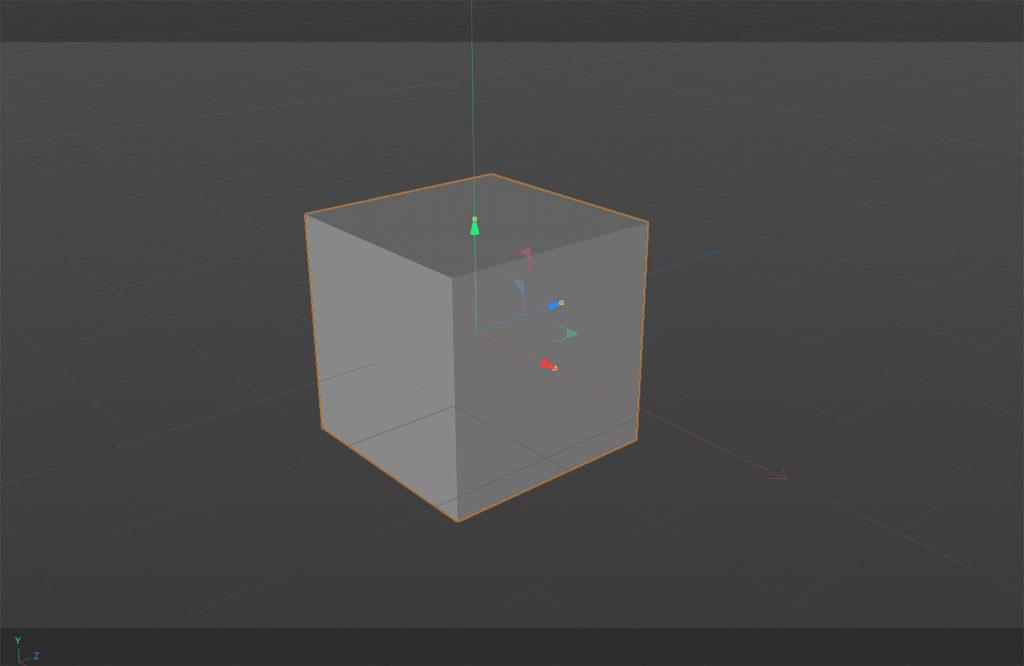
Task: Click the green Y-axis move arrow
Action: point(475,228)
